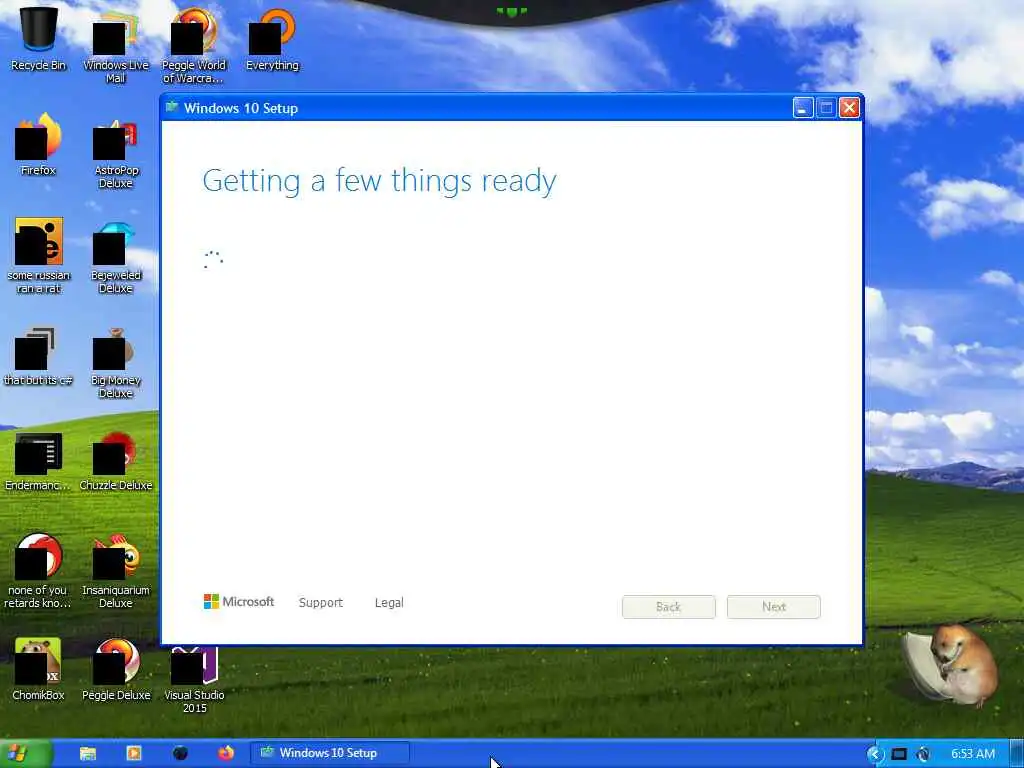This screenshot has height=768, width=1024.
Task: Open the orange media player taskbar icon
Action: coord(133,754)
